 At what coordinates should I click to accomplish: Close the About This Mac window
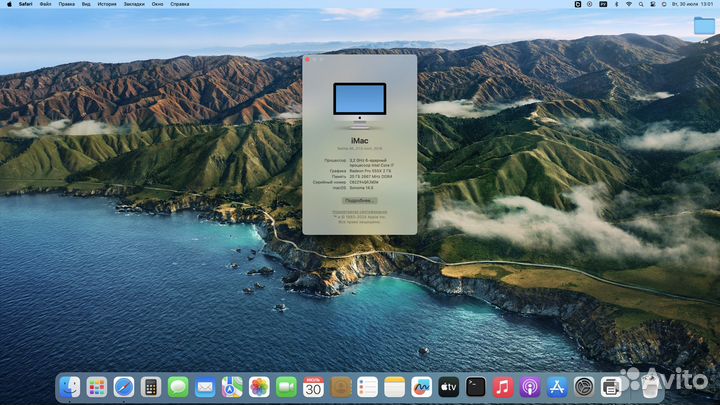308,60
